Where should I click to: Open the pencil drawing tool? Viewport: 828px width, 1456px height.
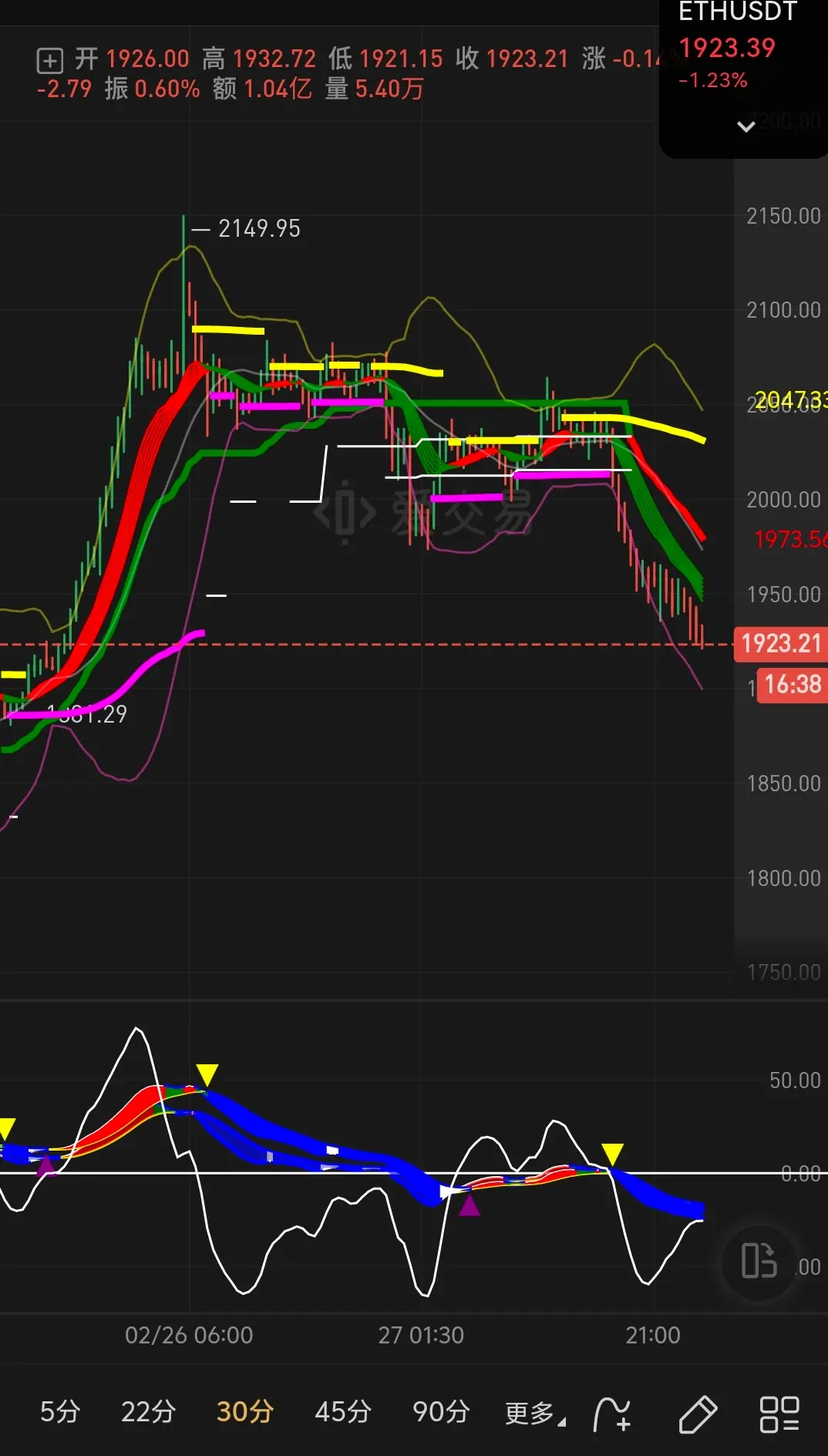click(698, 1414)
